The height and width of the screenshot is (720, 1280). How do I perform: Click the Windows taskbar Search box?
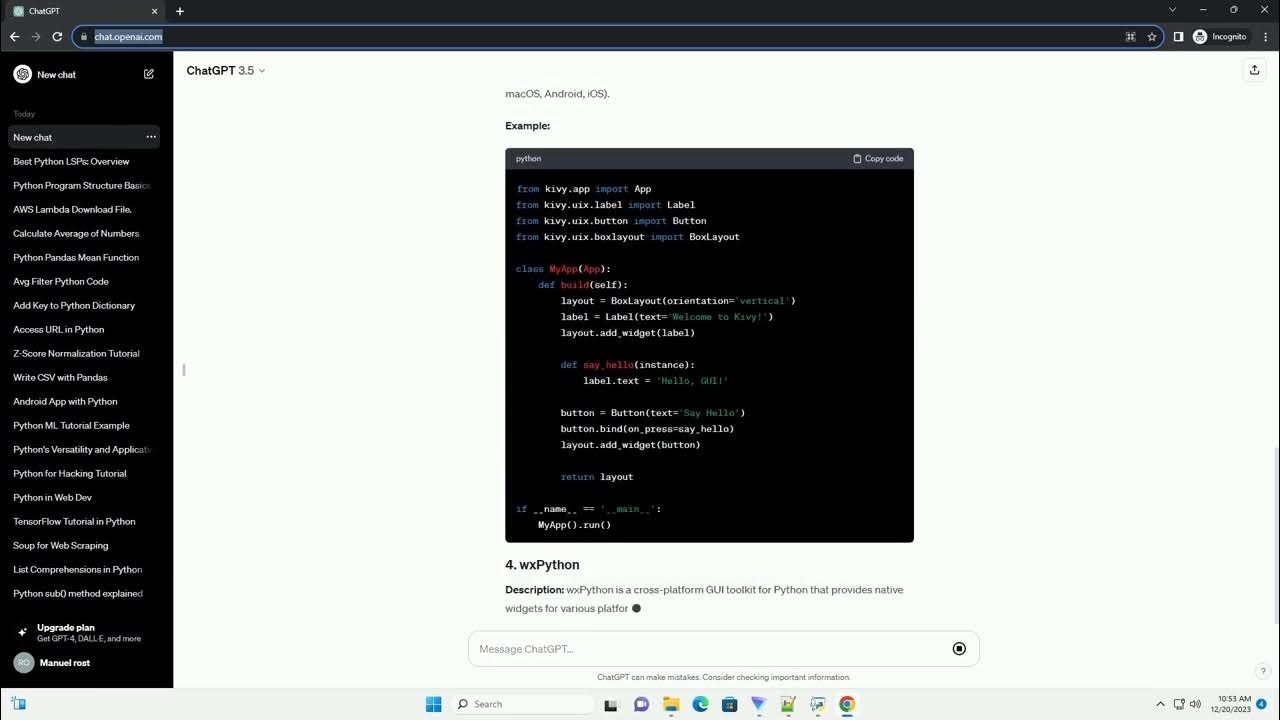pyautogui.click(x=523, y=704)
